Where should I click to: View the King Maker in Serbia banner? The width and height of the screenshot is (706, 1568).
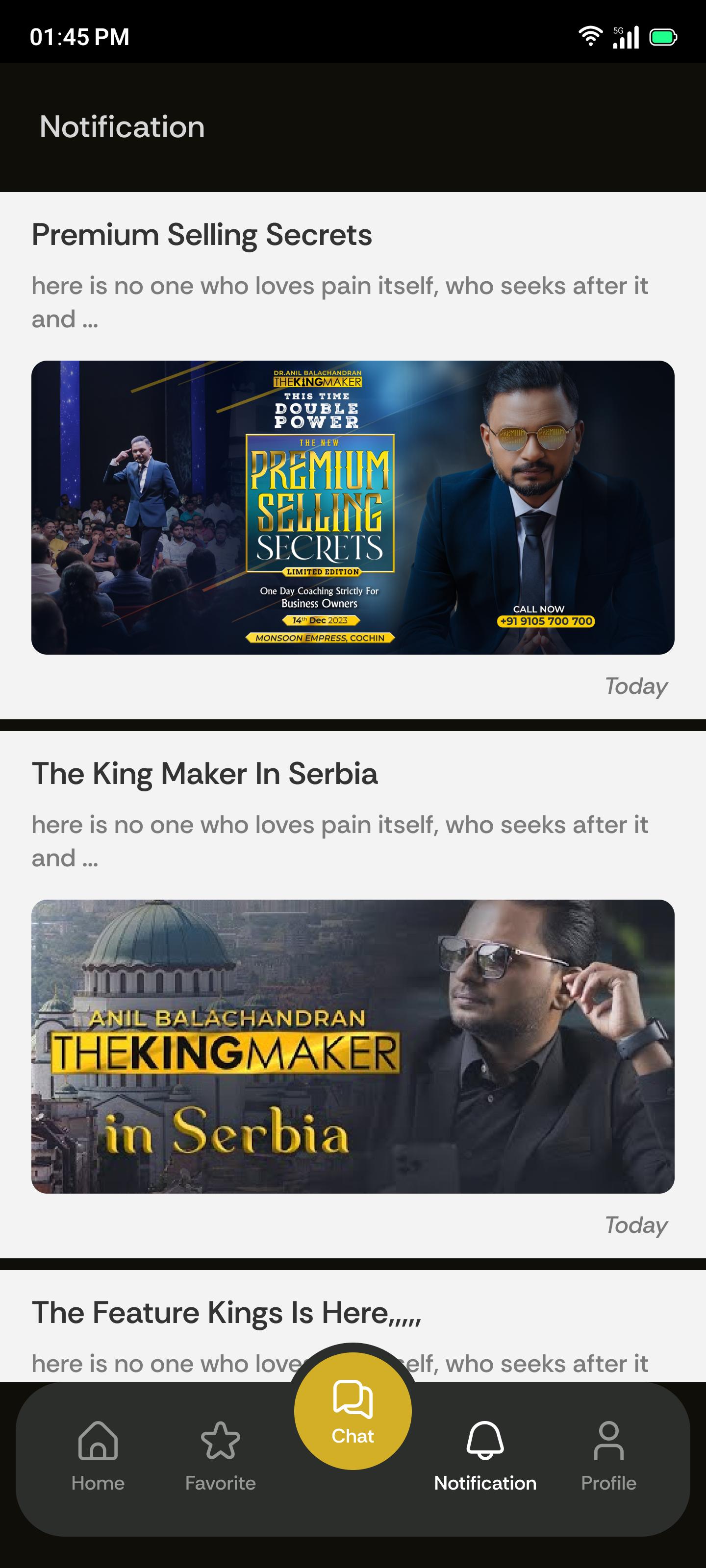353,1046
